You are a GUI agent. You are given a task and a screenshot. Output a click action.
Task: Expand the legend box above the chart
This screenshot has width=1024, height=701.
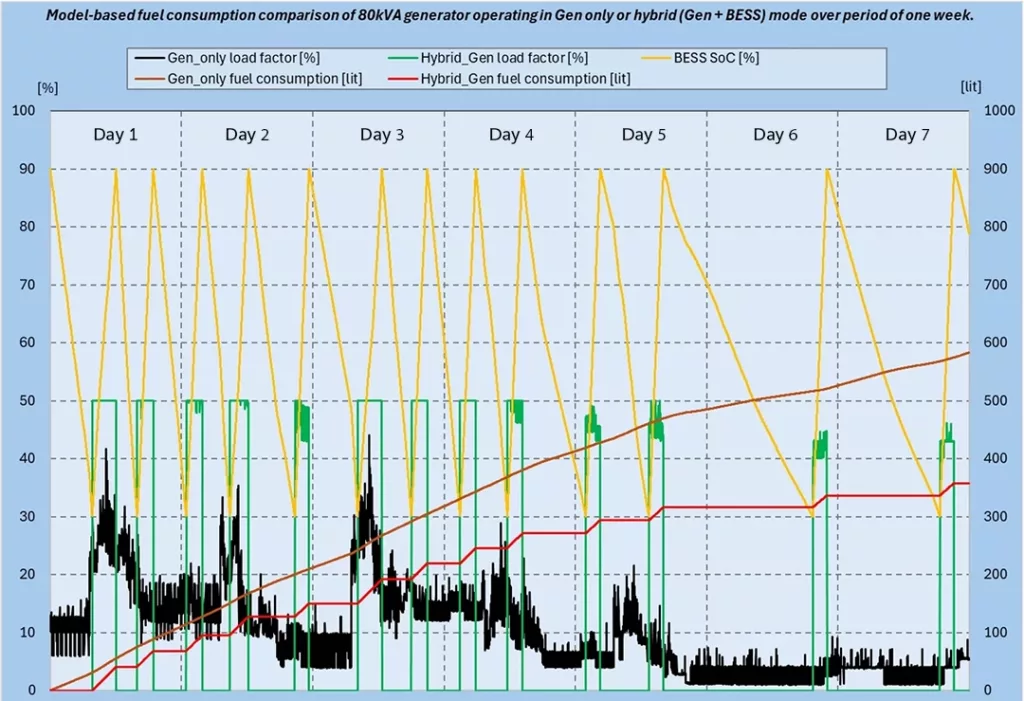tap(506, 67)
